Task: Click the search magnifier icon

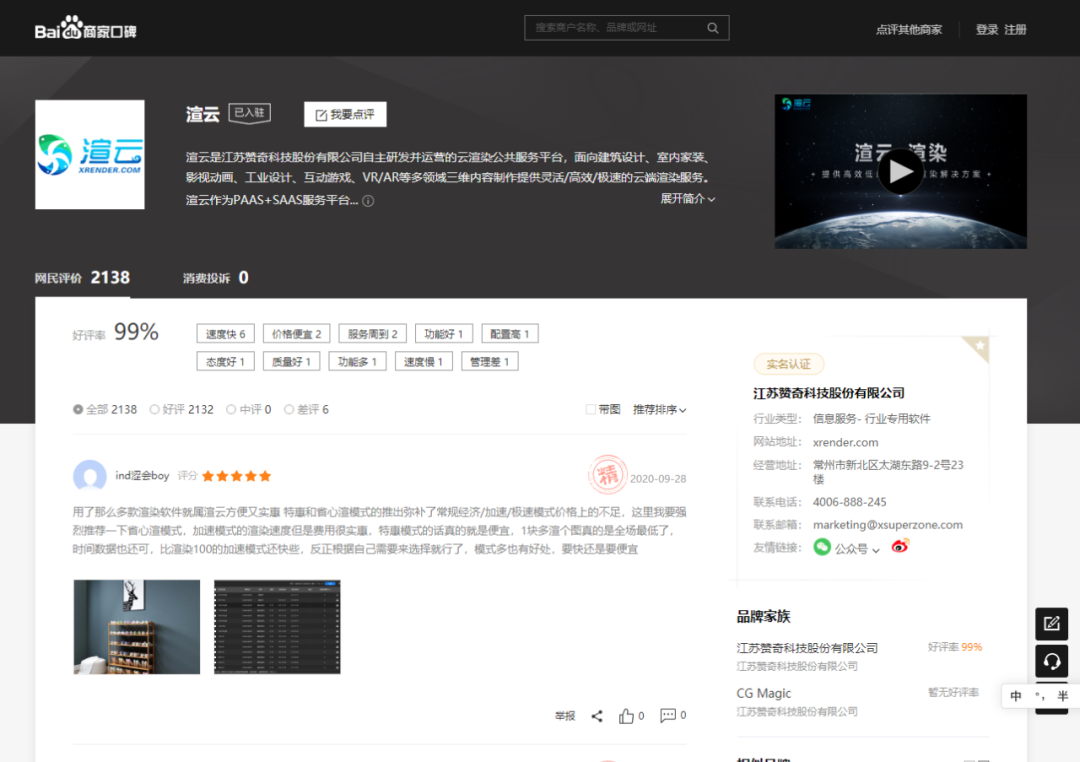Action: pos(712,28)
